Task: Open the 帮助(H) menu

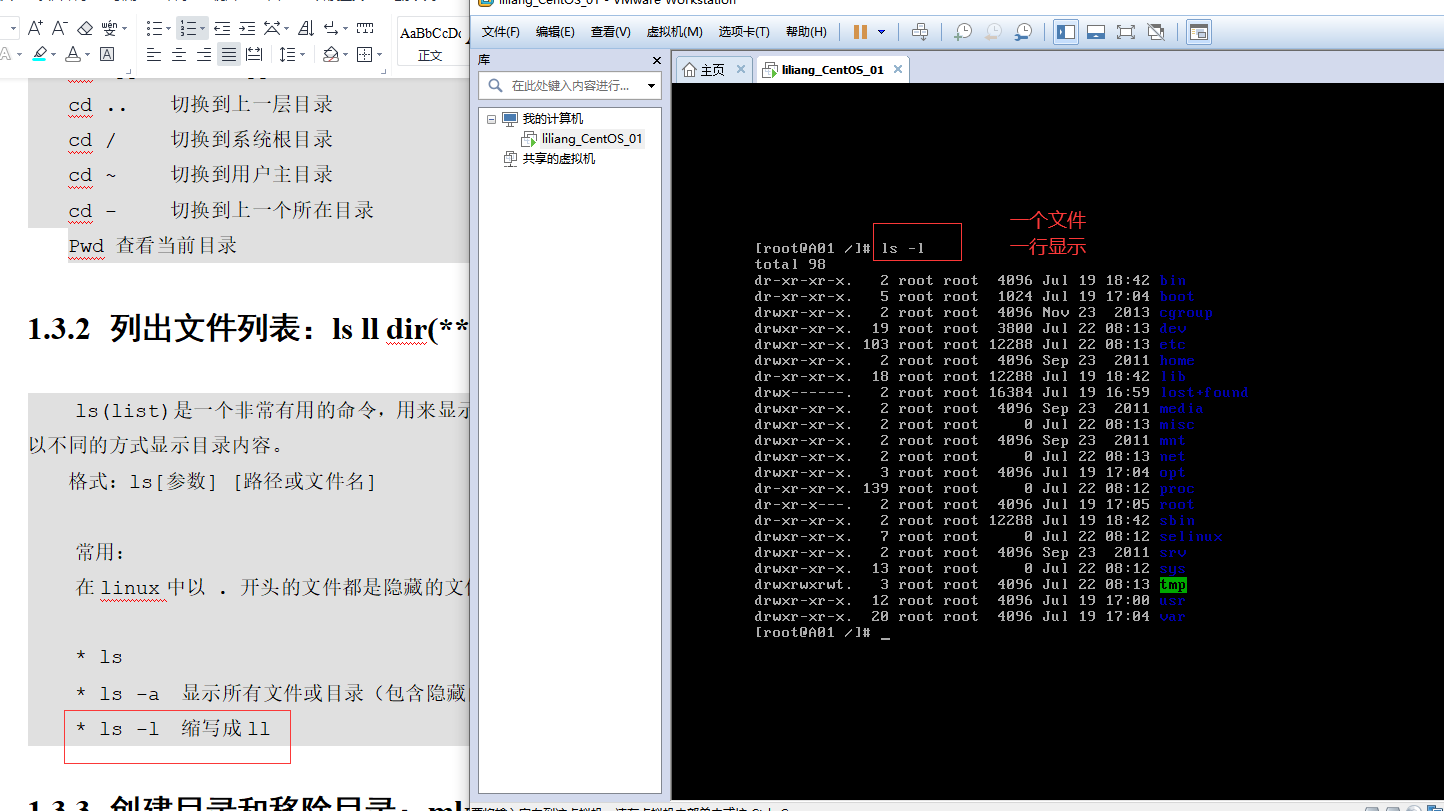Action: [x=806, y=32]
